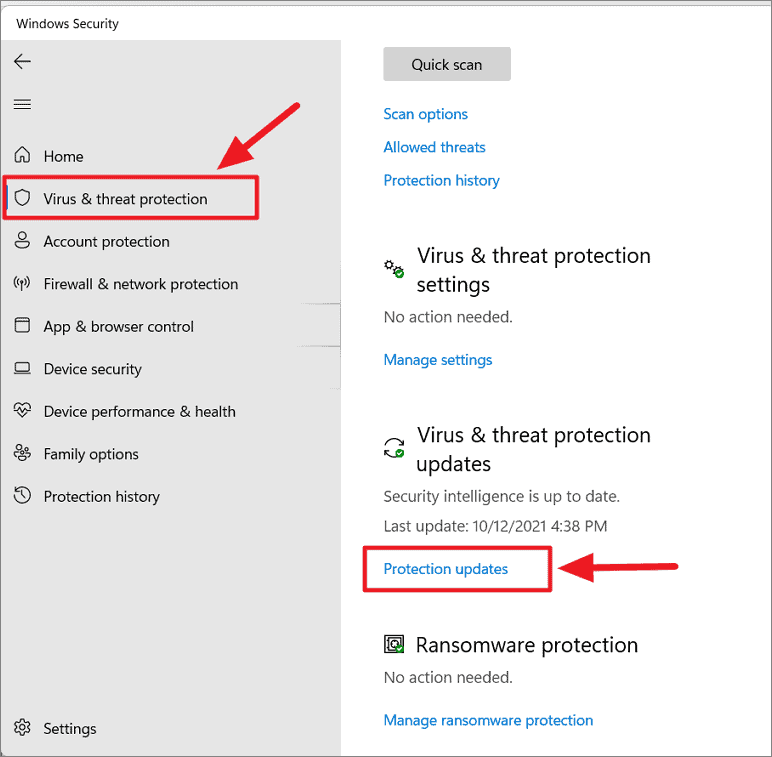Click the refresh icon beside protection updates
The height and width of the screenshot is (757, 772).
pyautogui.click(x=394, y=448)
